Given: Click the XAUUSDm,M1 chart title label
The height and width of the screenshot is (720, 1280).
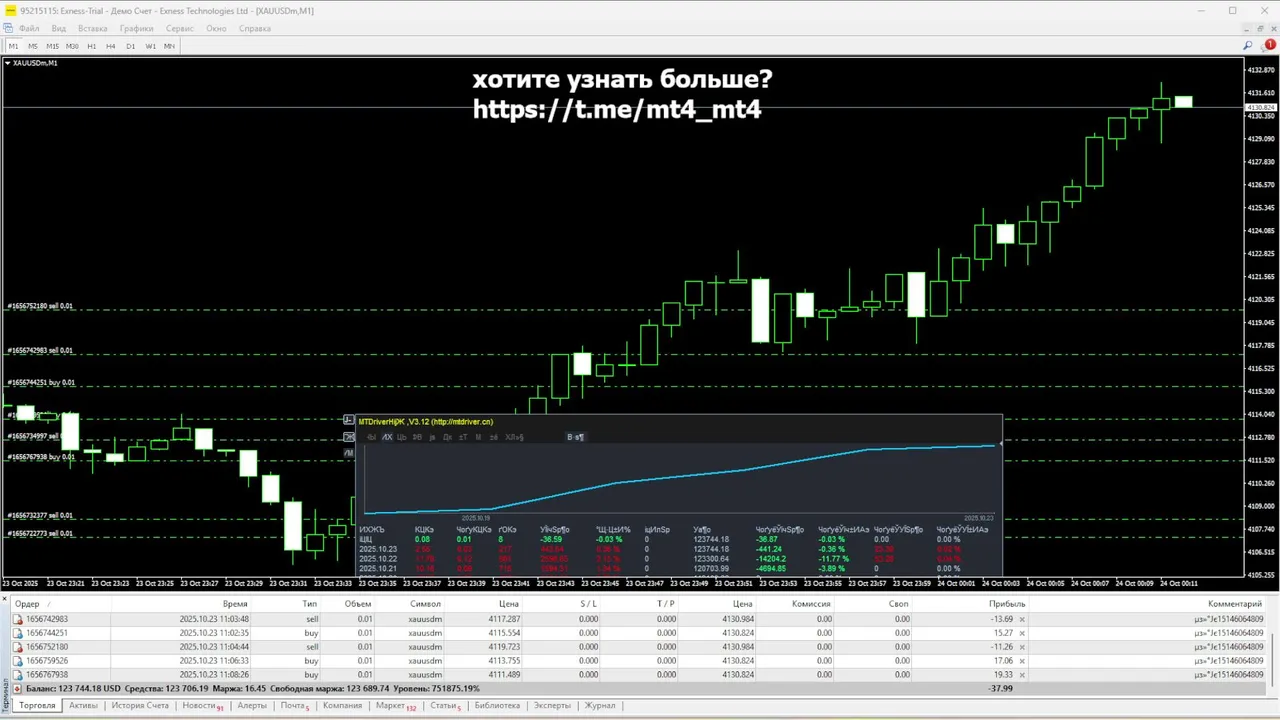Looking at the screenshot, I should 35,63.
